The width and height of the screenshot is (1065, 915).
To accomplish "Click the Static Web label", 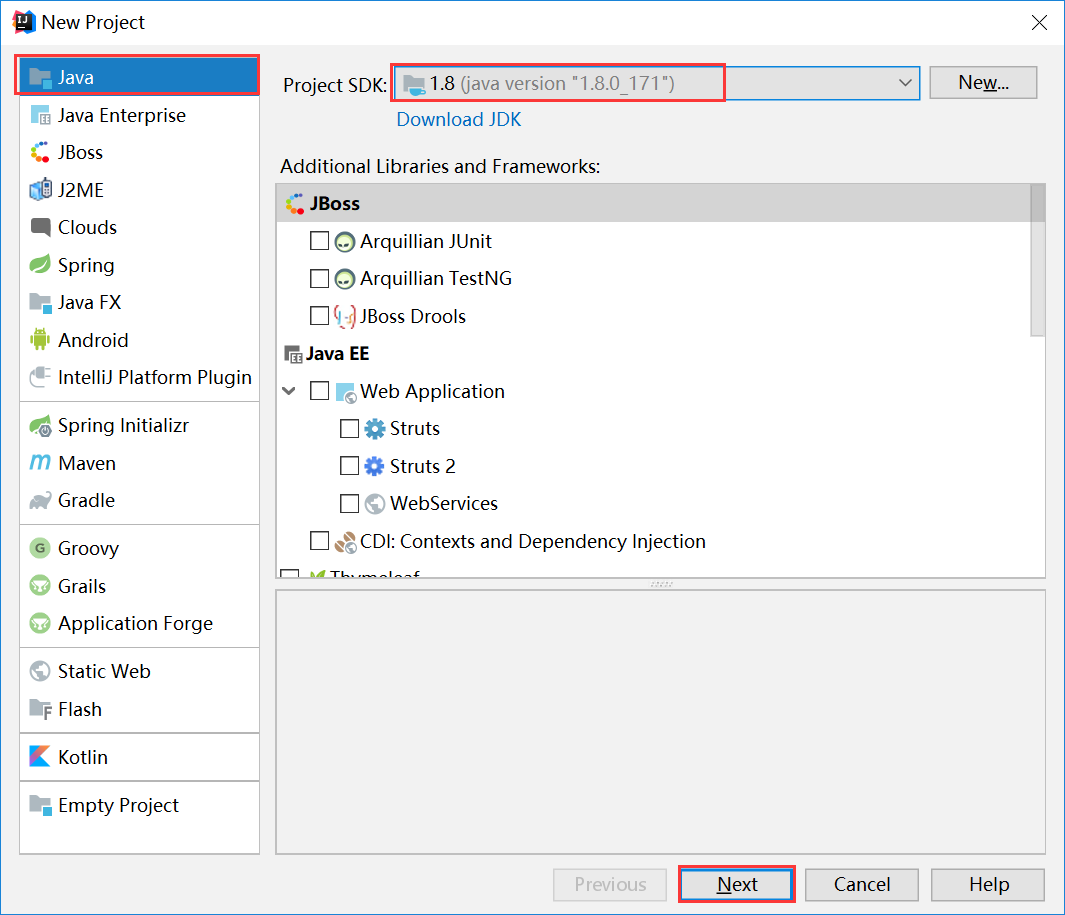I will click(104, 671).
